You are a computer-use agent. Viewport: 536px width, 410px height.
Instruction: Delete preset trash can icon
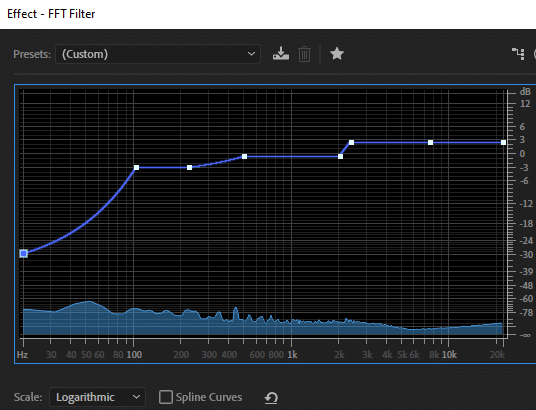pyautogui.click(x=304, y=54)
